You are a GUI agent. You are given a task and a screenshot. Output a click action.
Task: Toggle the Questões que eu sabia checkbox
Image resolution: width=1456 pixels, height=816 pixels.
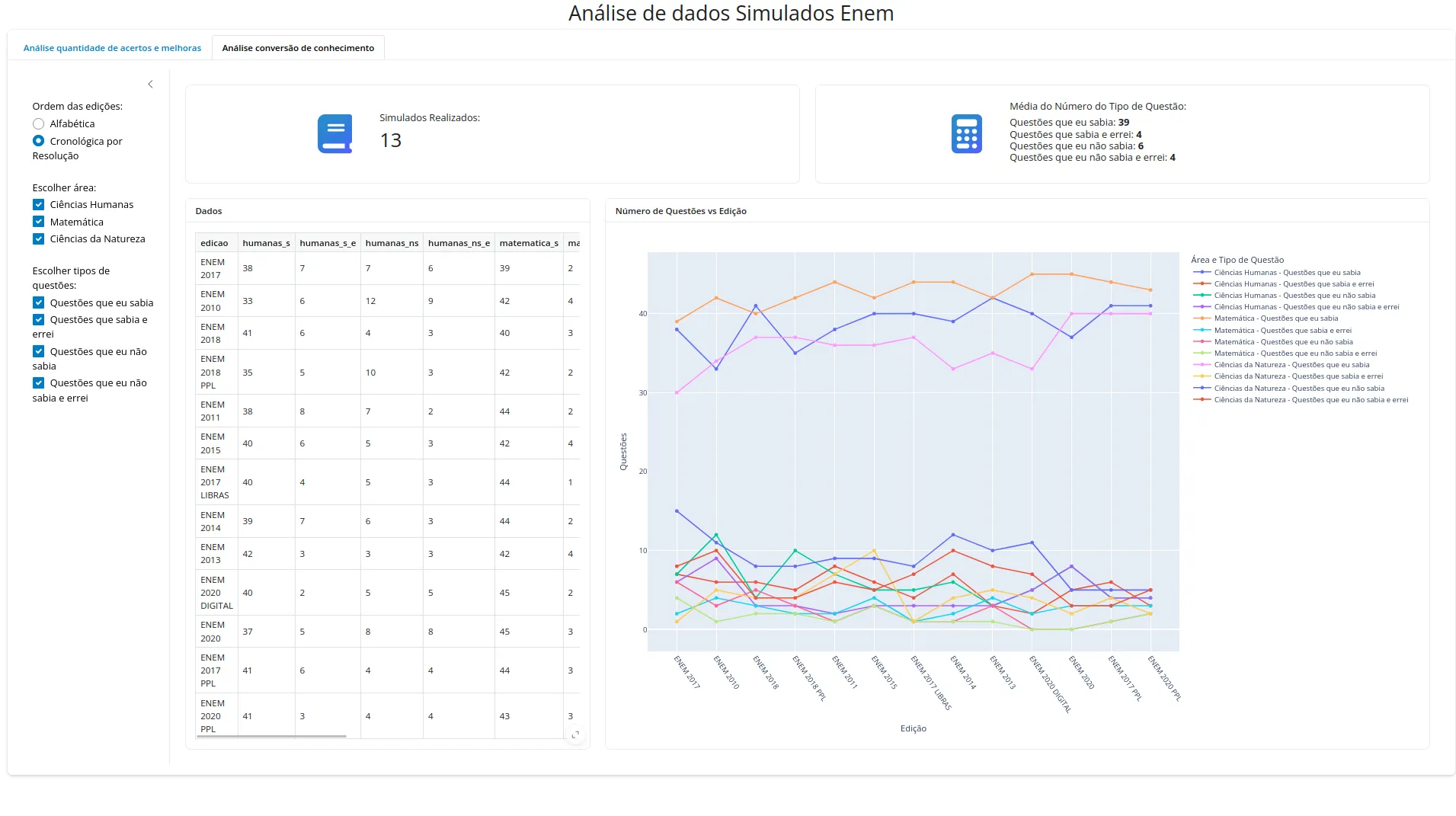pos(38,302)
